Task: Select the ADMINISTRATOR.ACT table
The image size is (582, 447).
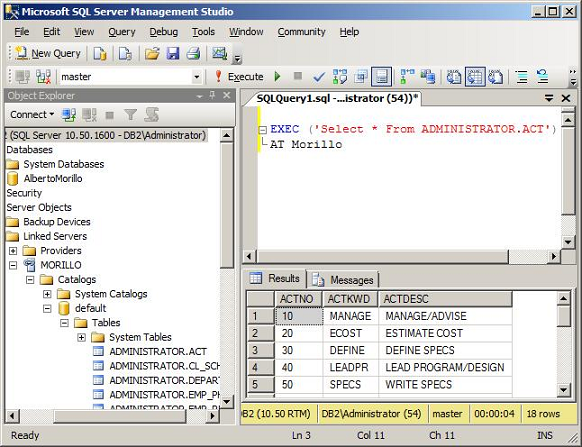Action: (x=158, y=352)
